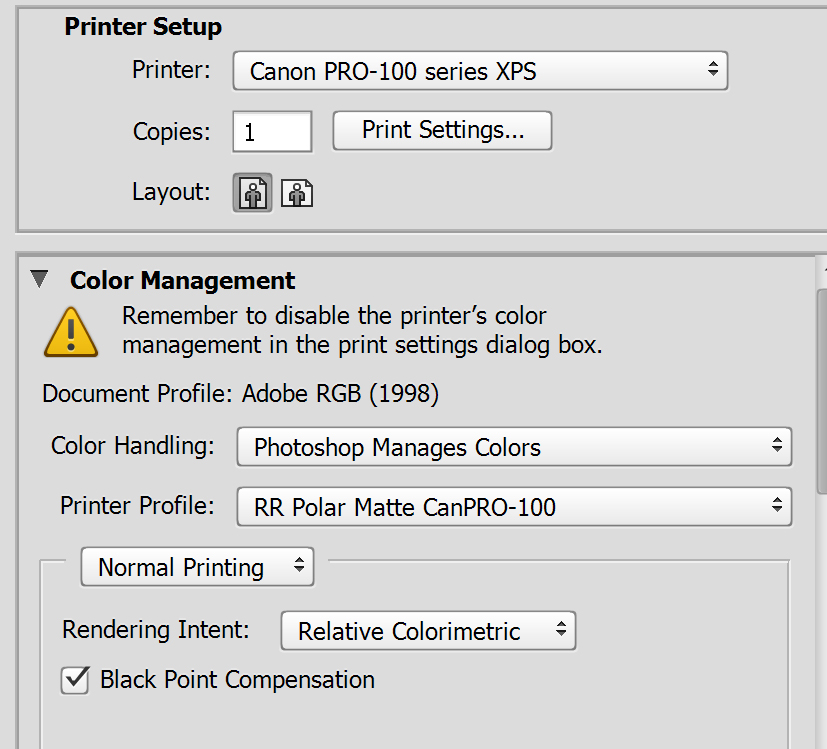827x749 pixels.
Task: Select landscape layout orientation icon
Action: coord(297,192)
